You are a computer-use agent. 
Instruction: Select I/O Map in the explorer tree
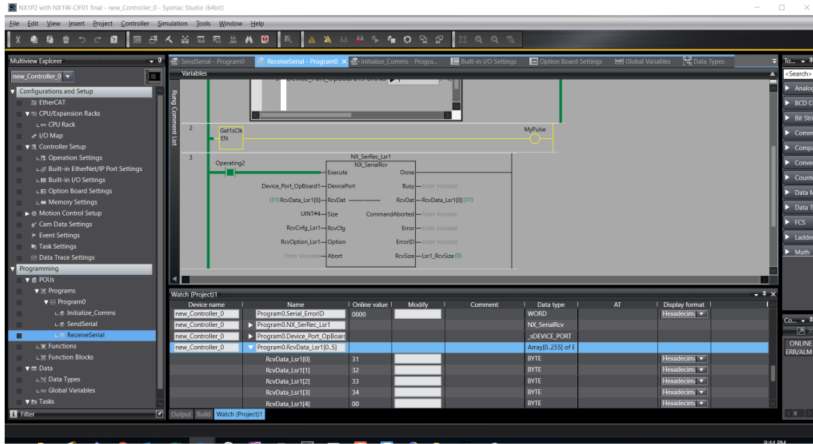(51, 135)
